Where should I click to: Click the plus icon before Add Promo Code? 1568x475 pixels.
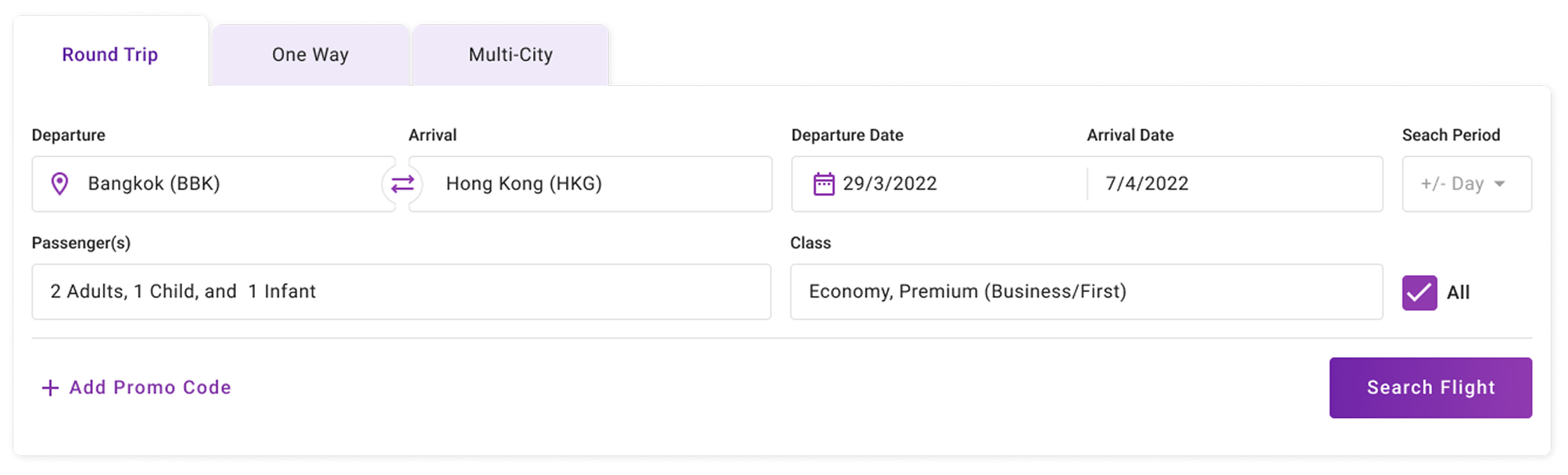(50, 387)
